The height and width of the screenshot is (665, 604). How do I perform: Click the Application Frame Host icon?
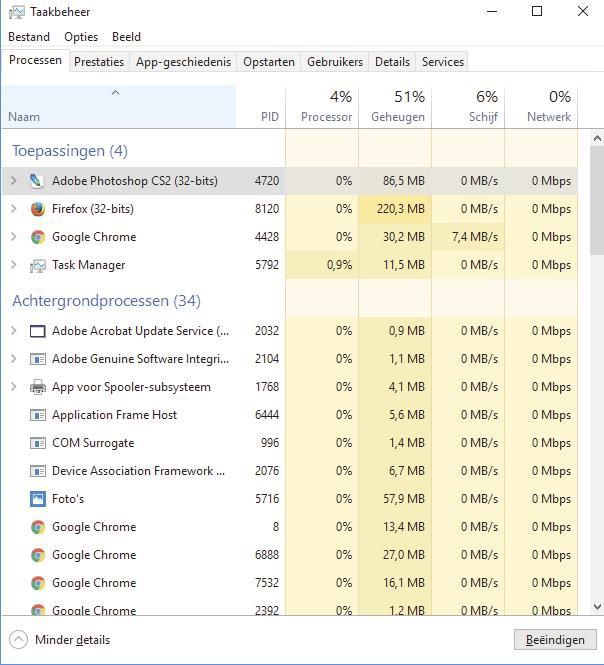pos(37,415)
